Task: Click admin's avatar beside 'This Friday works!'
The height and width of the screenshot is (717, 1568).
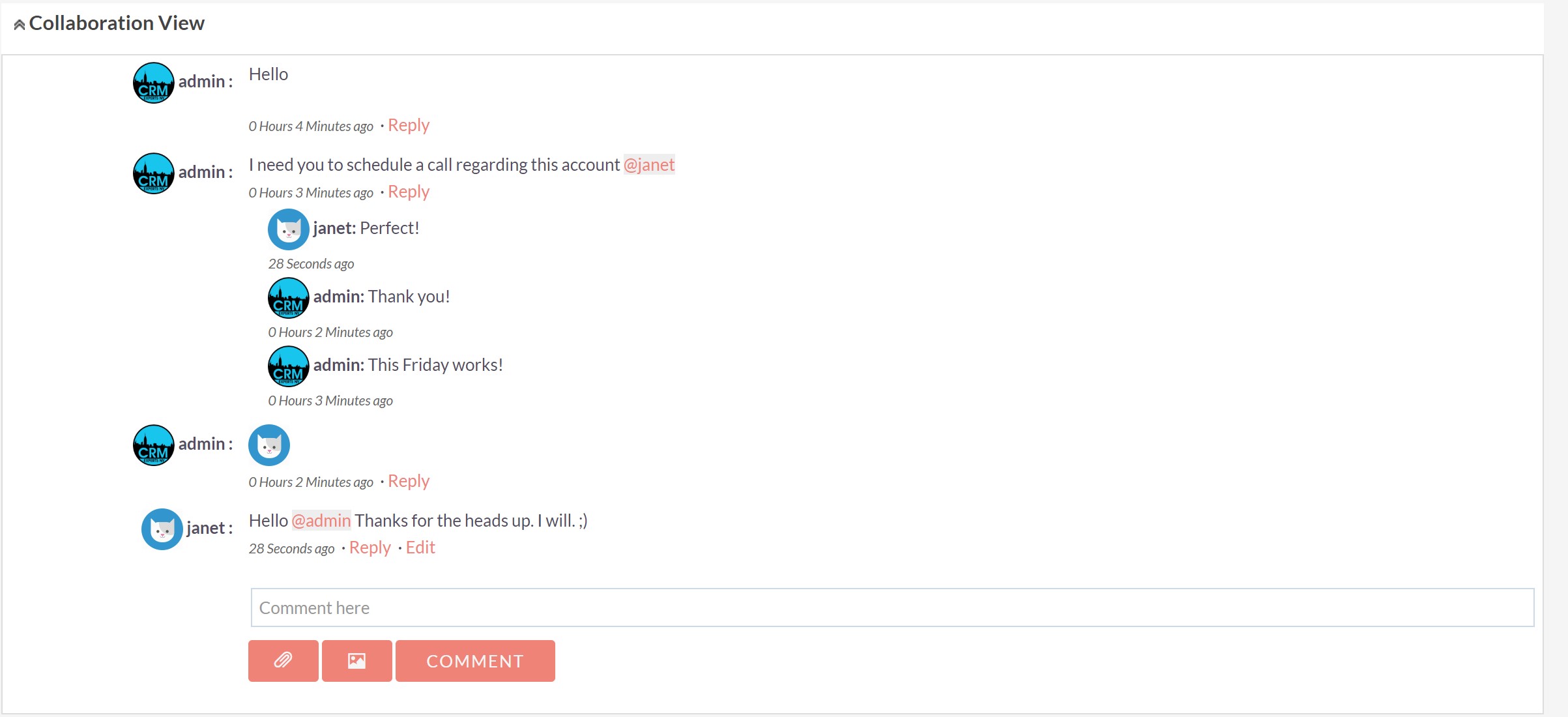Action: 289,366
